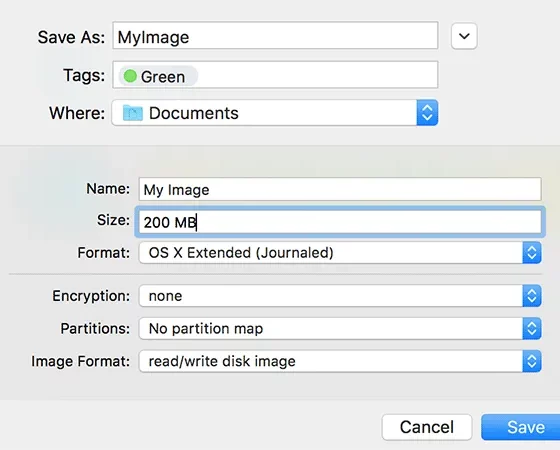Click the Name field containing My Image
Screen dimensions: 560x450
340,189
